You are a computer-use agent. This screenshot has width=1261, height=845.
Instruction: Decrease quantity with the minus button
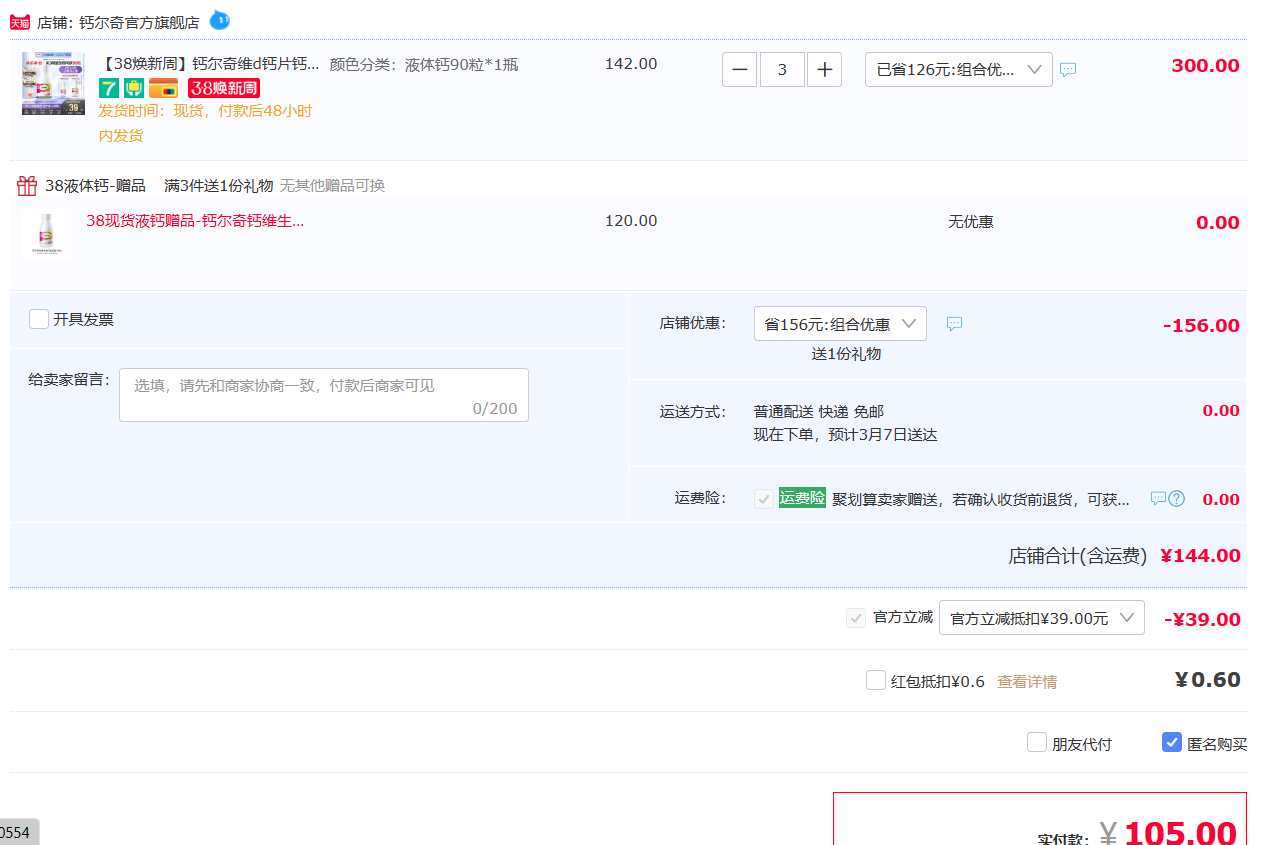tap(739, 70)
